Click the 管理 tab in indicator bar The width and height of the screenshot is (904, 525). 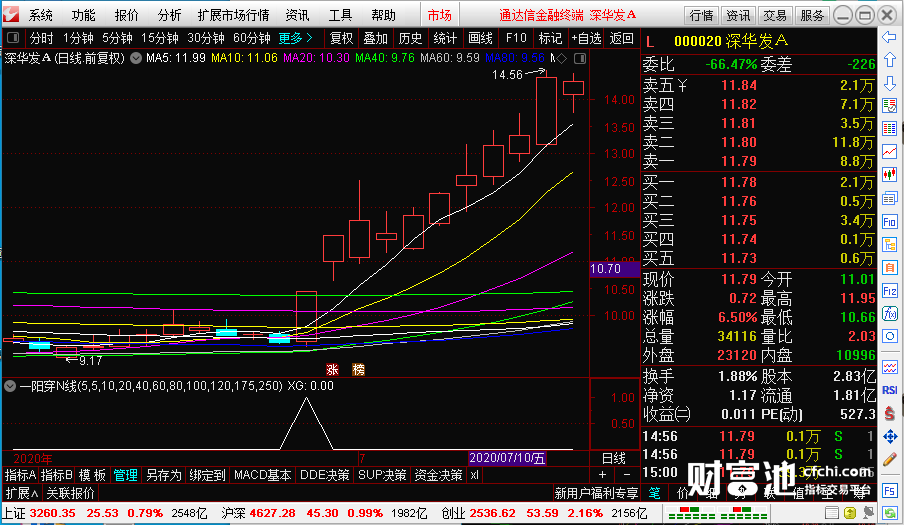(x=125, y=475)
